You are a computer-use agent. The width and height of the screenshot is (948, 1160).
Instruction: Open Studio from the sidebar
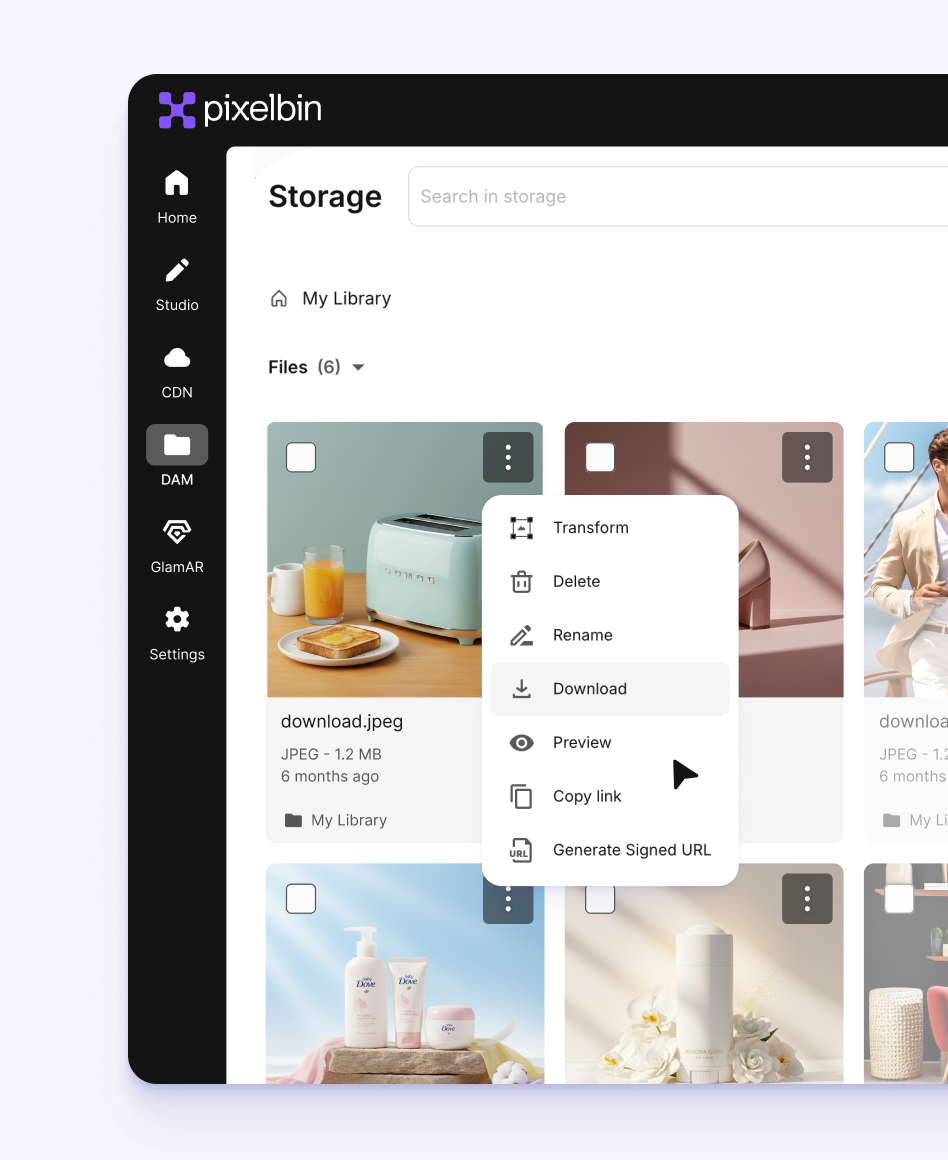click(x=177, y=284)
